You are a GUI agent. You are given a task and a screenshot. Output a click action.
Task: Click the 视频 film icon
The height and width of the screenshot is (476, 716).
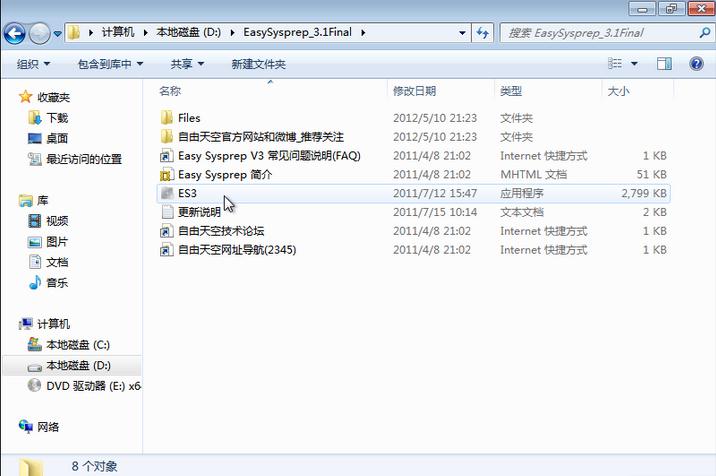[35, 221]
